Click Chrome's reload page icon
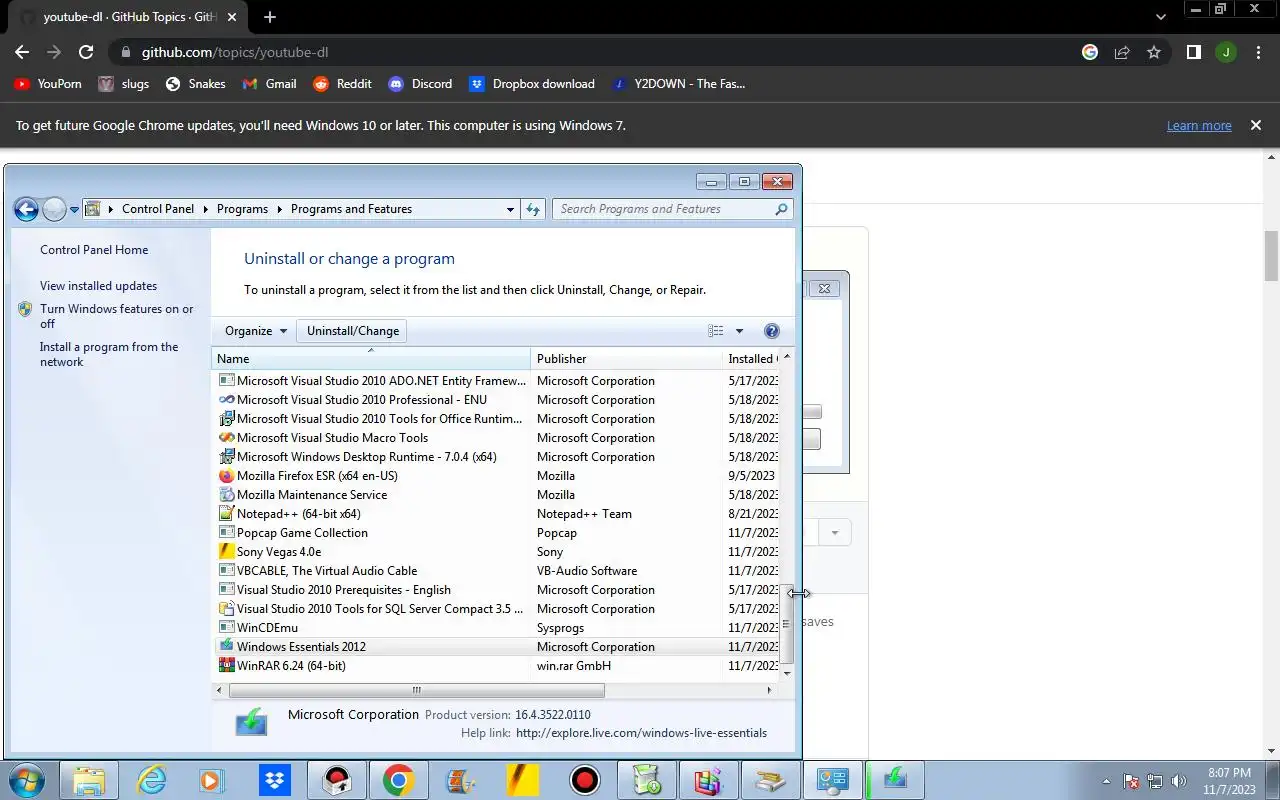1280x800 pixels. coord(86,52)
